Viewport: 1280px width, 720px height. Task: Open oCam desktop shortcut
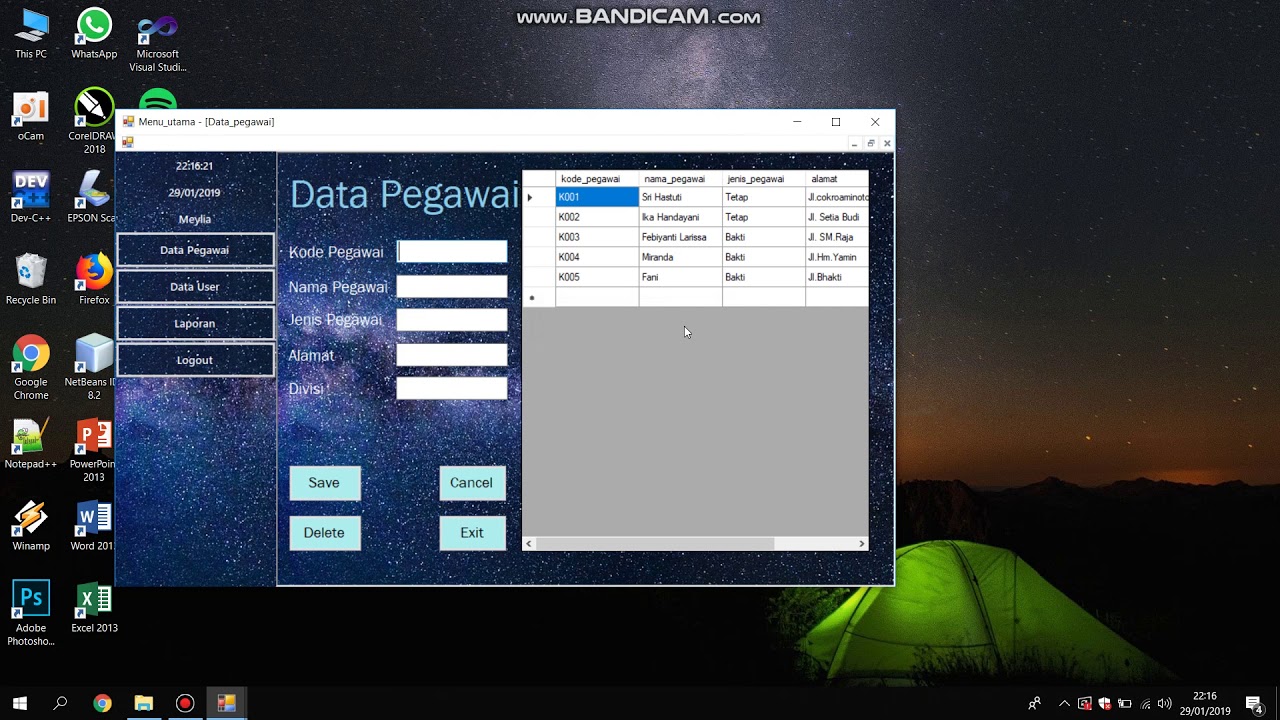[x=31, y=117]
